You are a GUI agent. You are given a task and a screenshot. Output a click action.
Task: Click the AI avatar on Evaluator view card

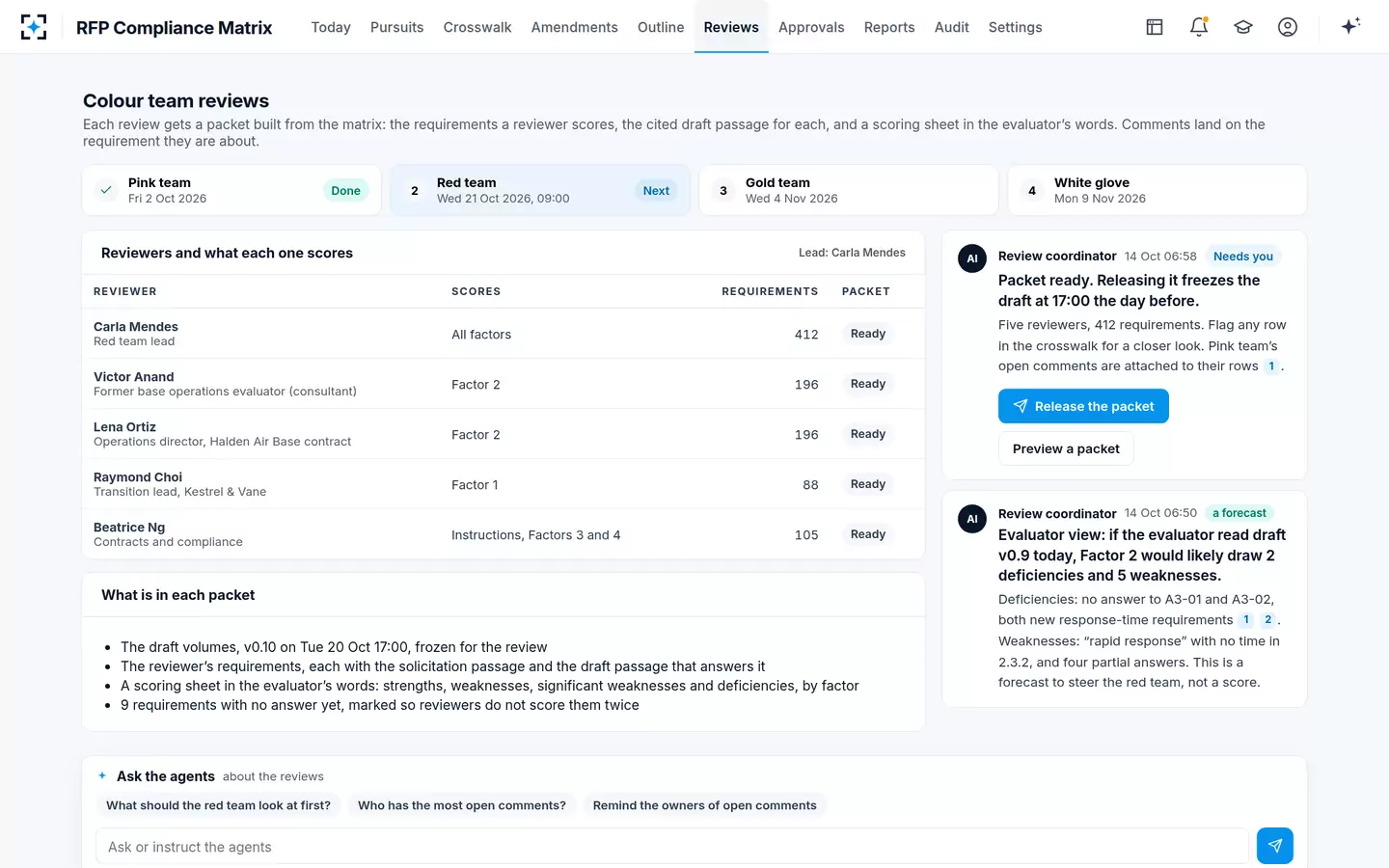tap(972, 519)
